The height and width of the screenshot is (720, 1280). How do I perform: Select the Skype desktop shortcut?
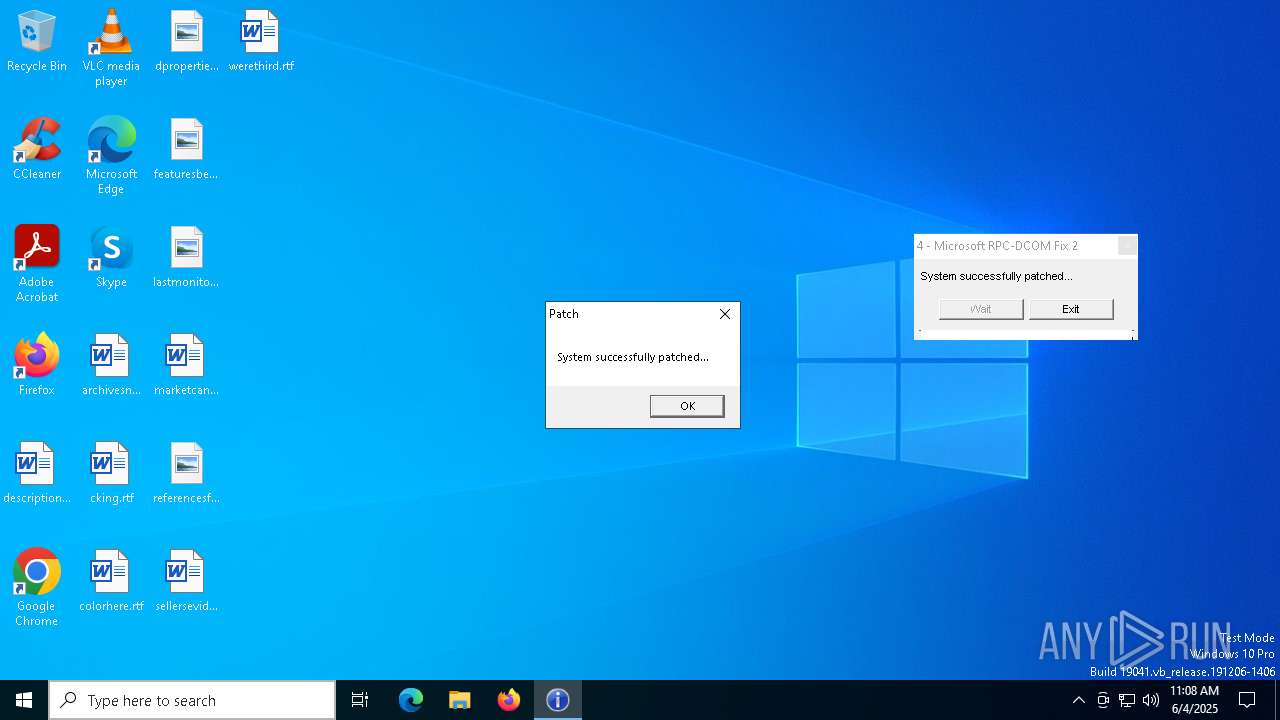coord(111,258)
